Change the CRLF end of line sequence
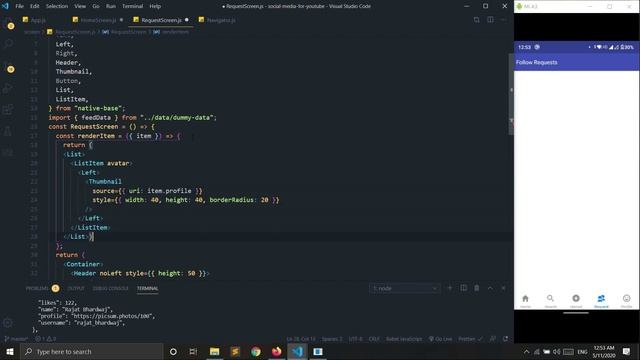 374,339
